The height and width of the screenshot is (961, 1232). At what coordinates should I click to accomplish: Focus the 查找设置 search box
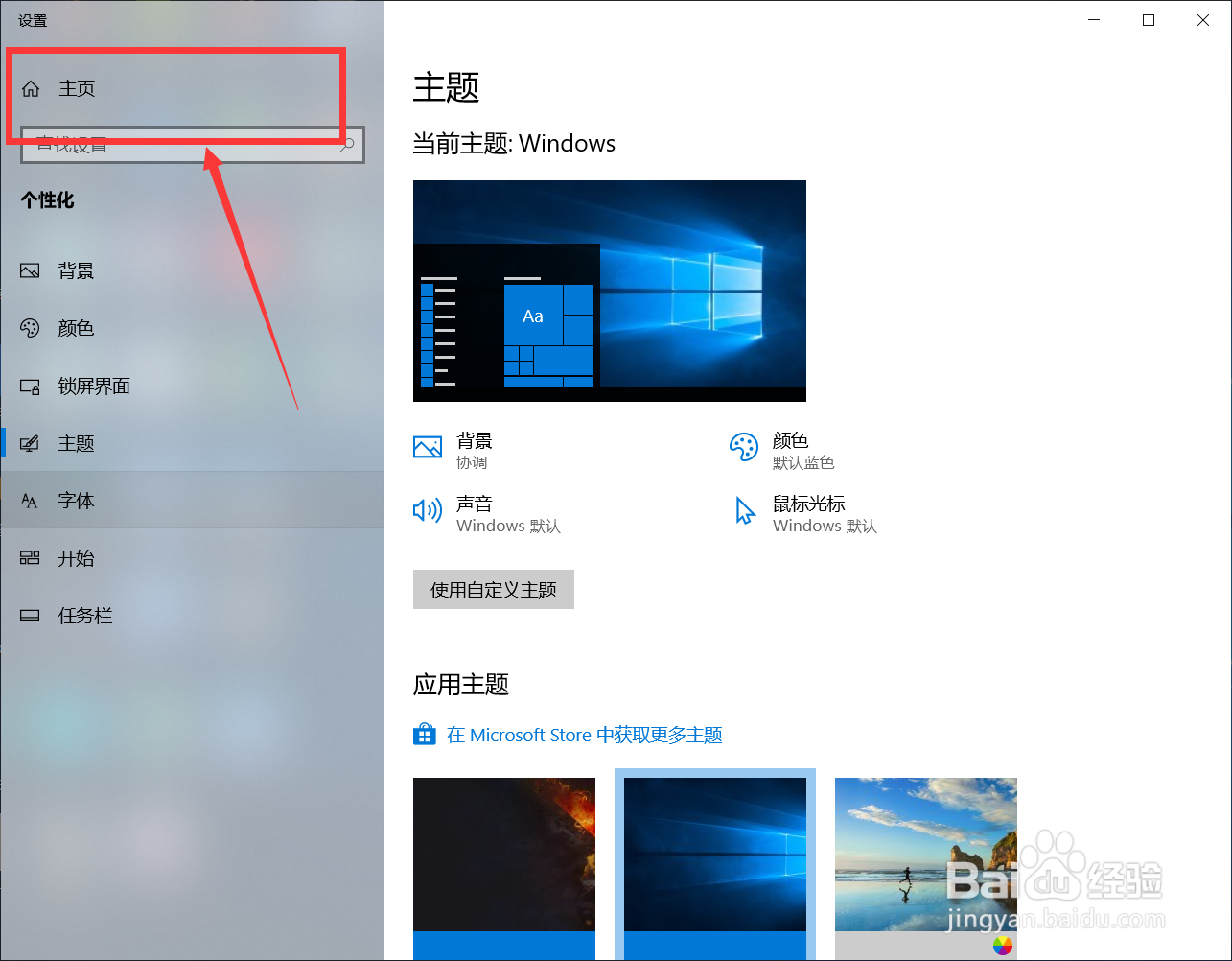193,145
